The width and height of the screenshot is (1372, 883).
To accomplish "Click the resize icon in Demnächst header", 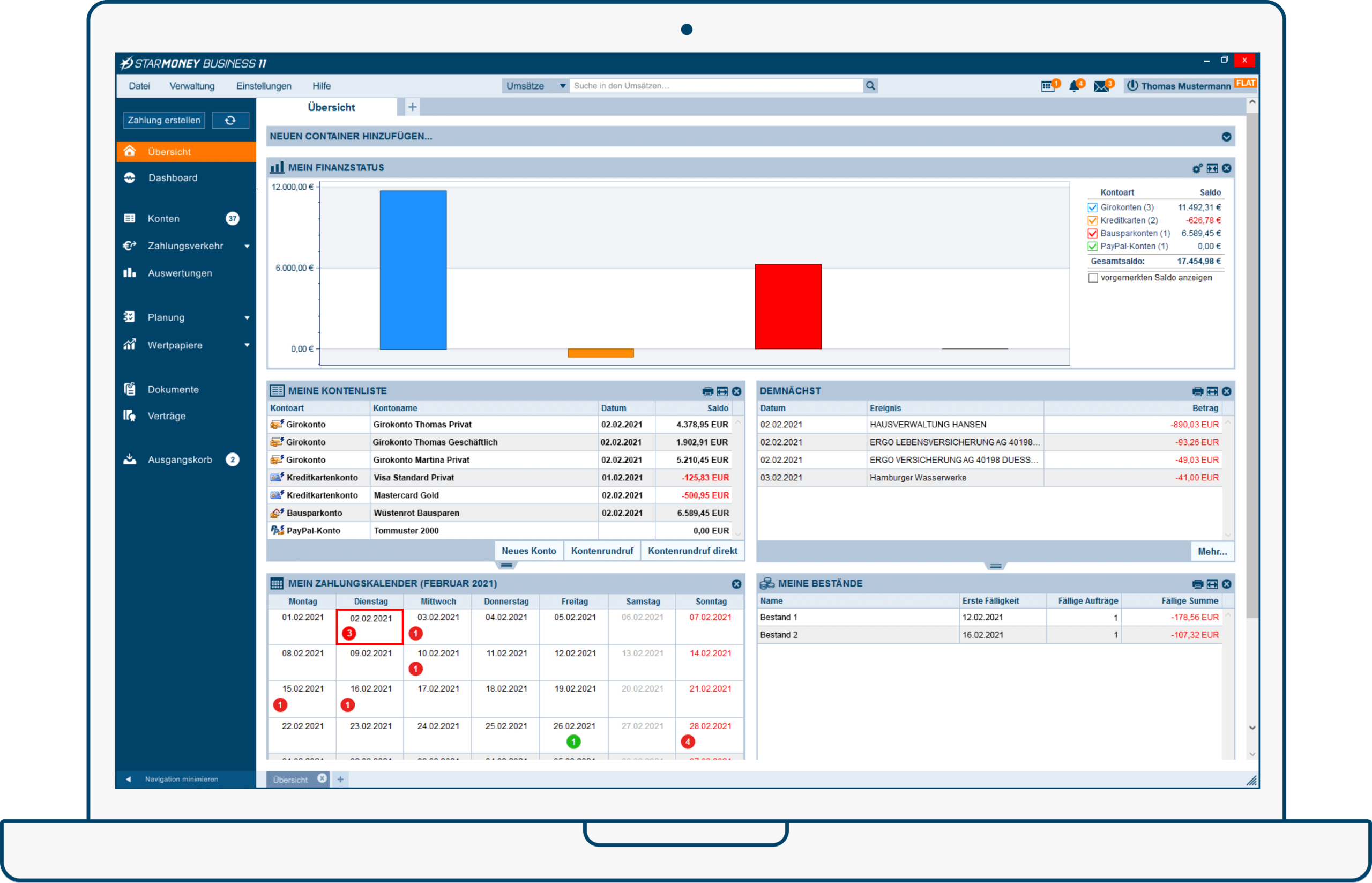I will pos(1212,391).
